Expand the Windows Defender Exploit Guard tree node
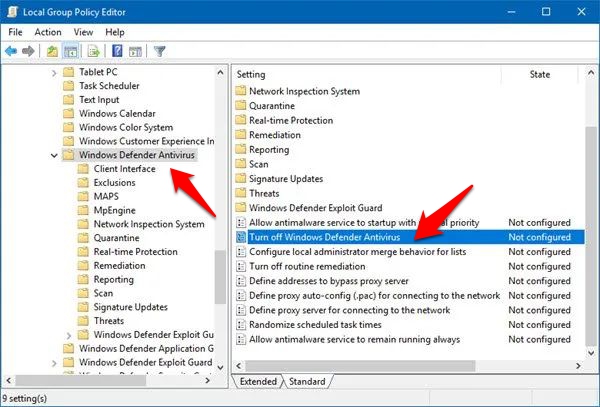 (54, 363)
